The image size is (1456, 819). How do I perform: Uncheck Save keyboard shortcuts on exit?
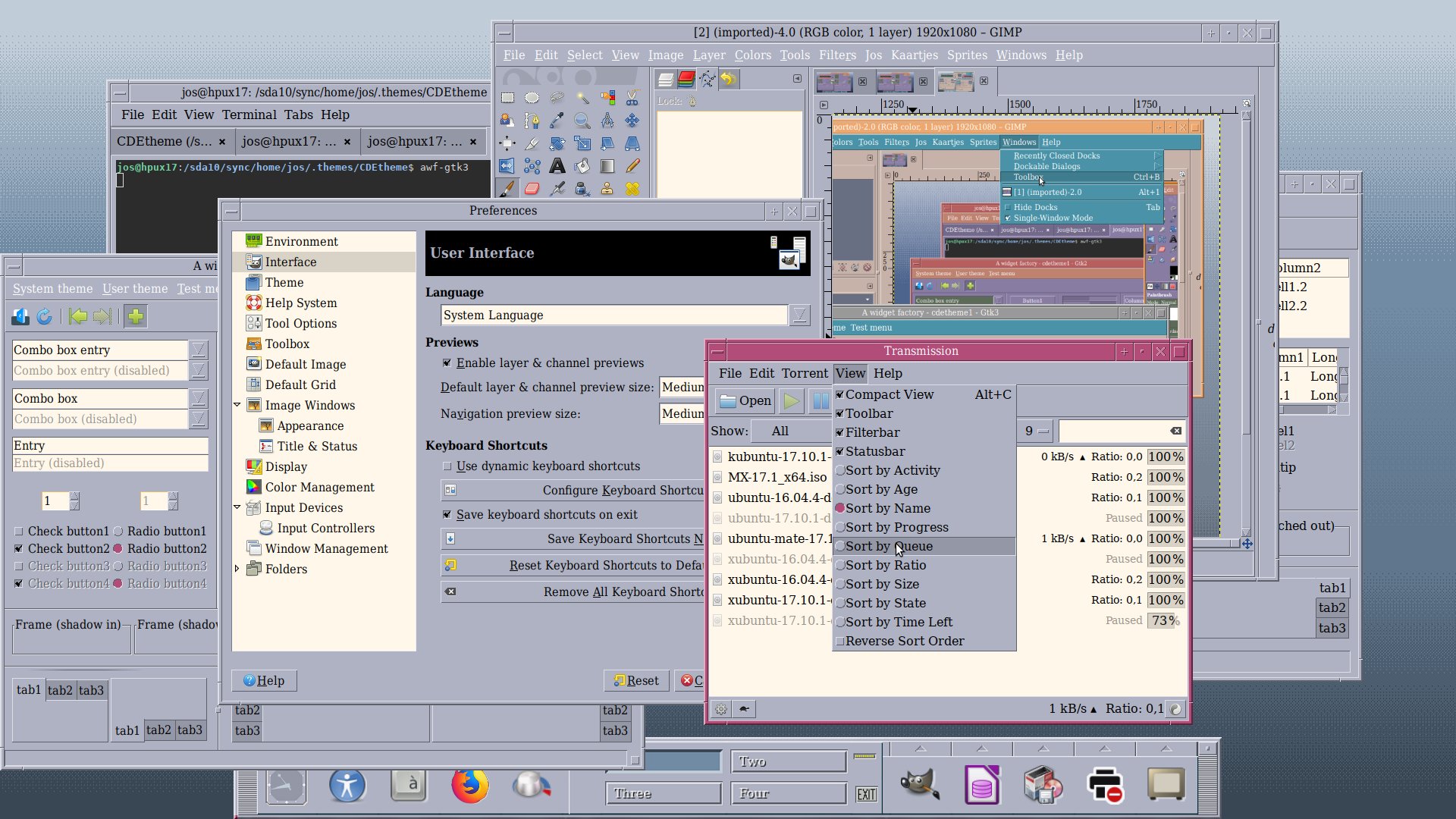[x=447, y=514]
